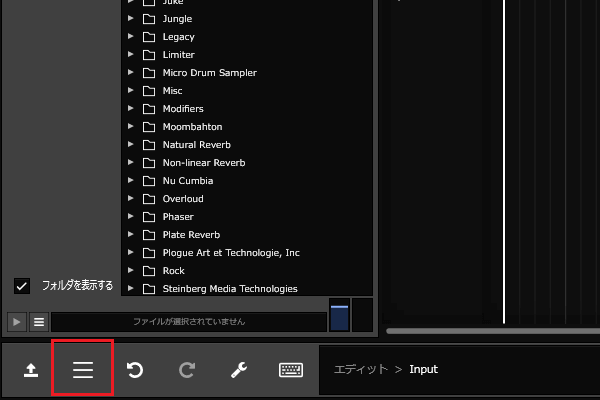Click the upload/export arrow icon

[x=31, y=370]
